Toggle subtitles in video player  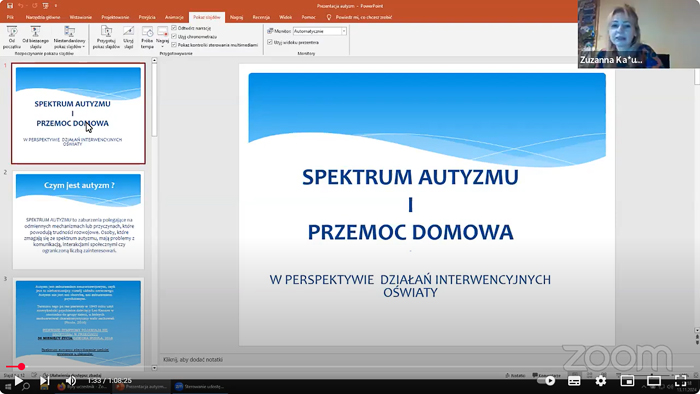(x=574, y=381)
